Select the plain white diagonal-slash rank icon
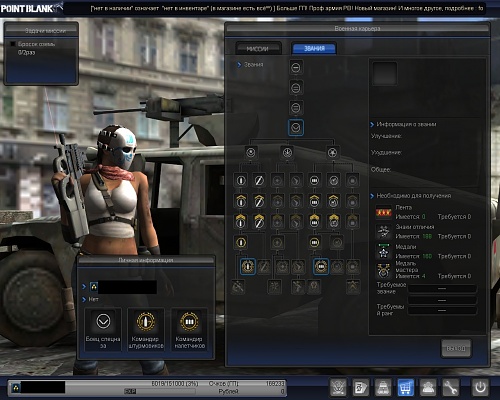 tap(259, 180)
